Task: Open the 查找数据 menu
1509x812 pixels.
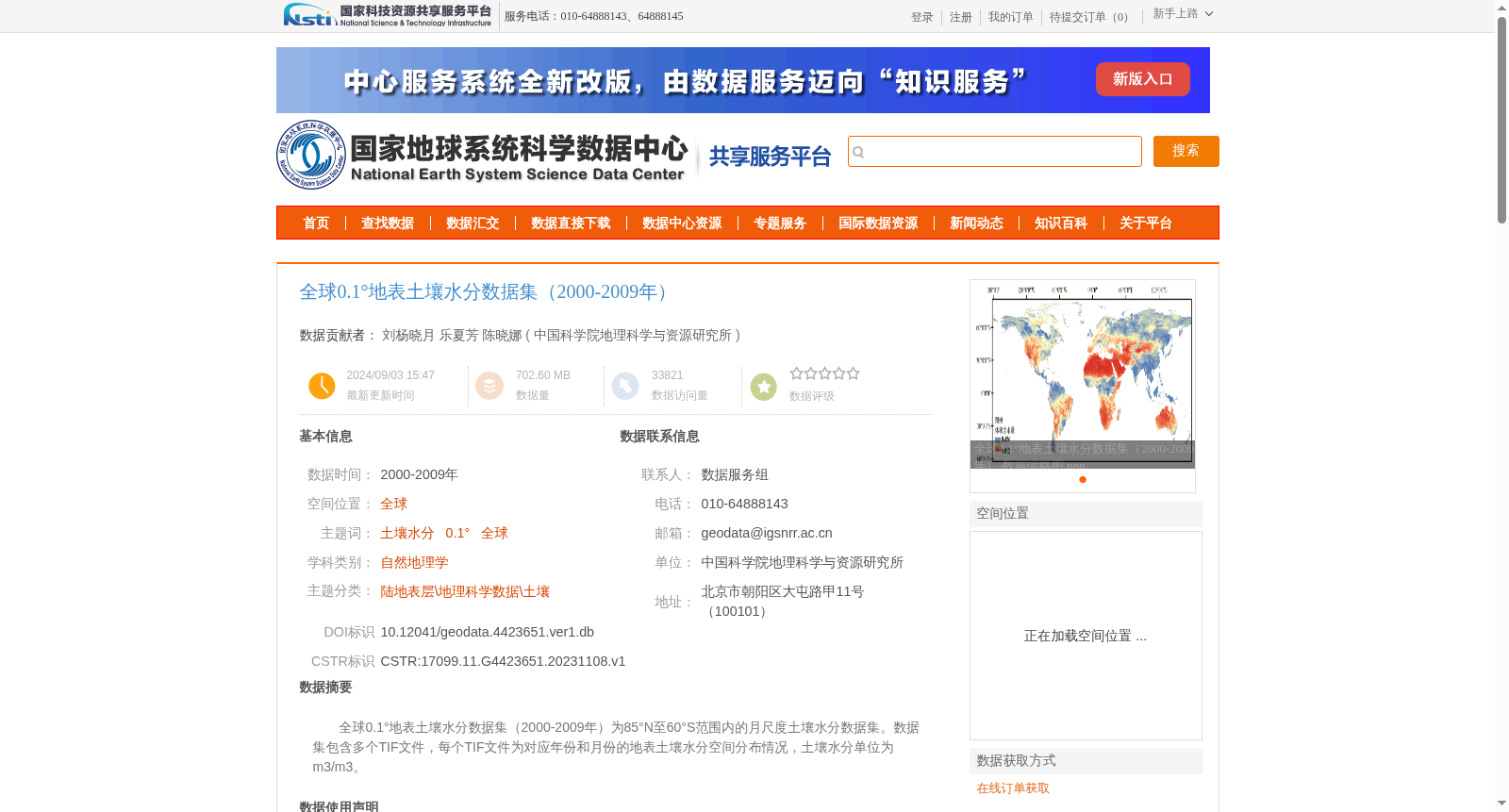Action: tap(388, 224)
